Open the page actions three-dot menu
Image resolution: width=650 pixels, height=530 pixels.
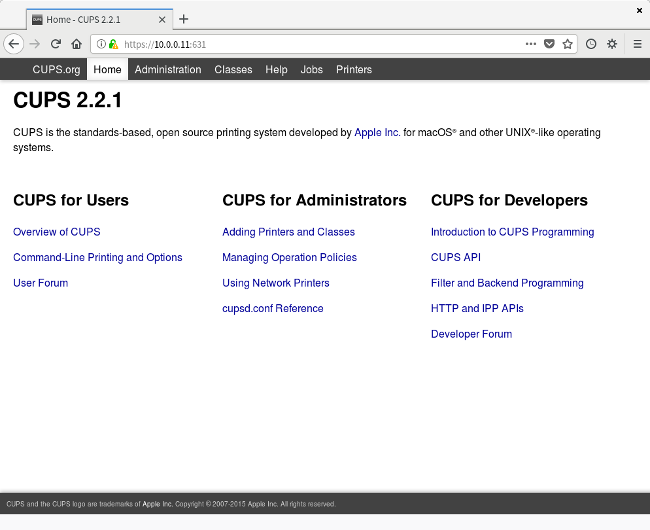[531, 44]
